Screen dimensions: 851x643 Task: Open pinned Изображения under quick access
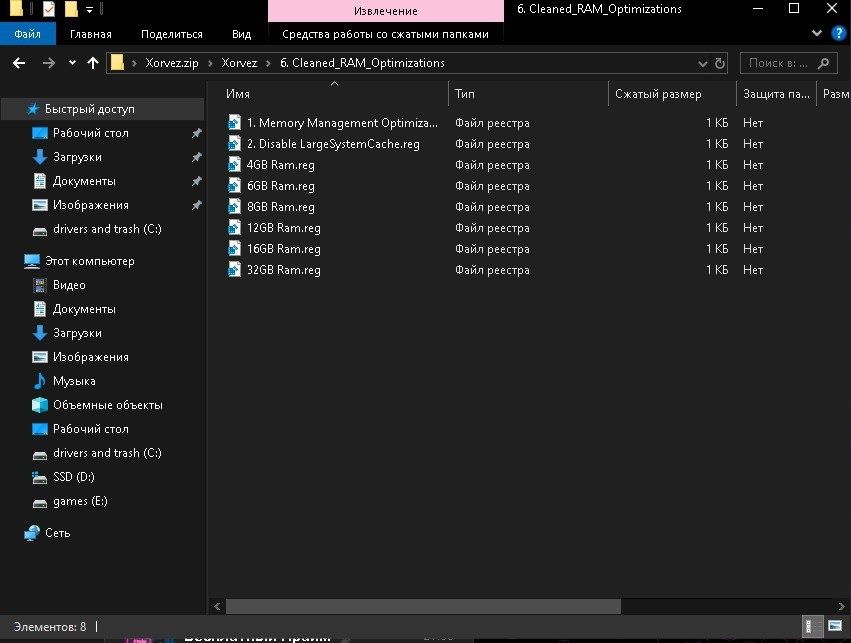(91, 205)
